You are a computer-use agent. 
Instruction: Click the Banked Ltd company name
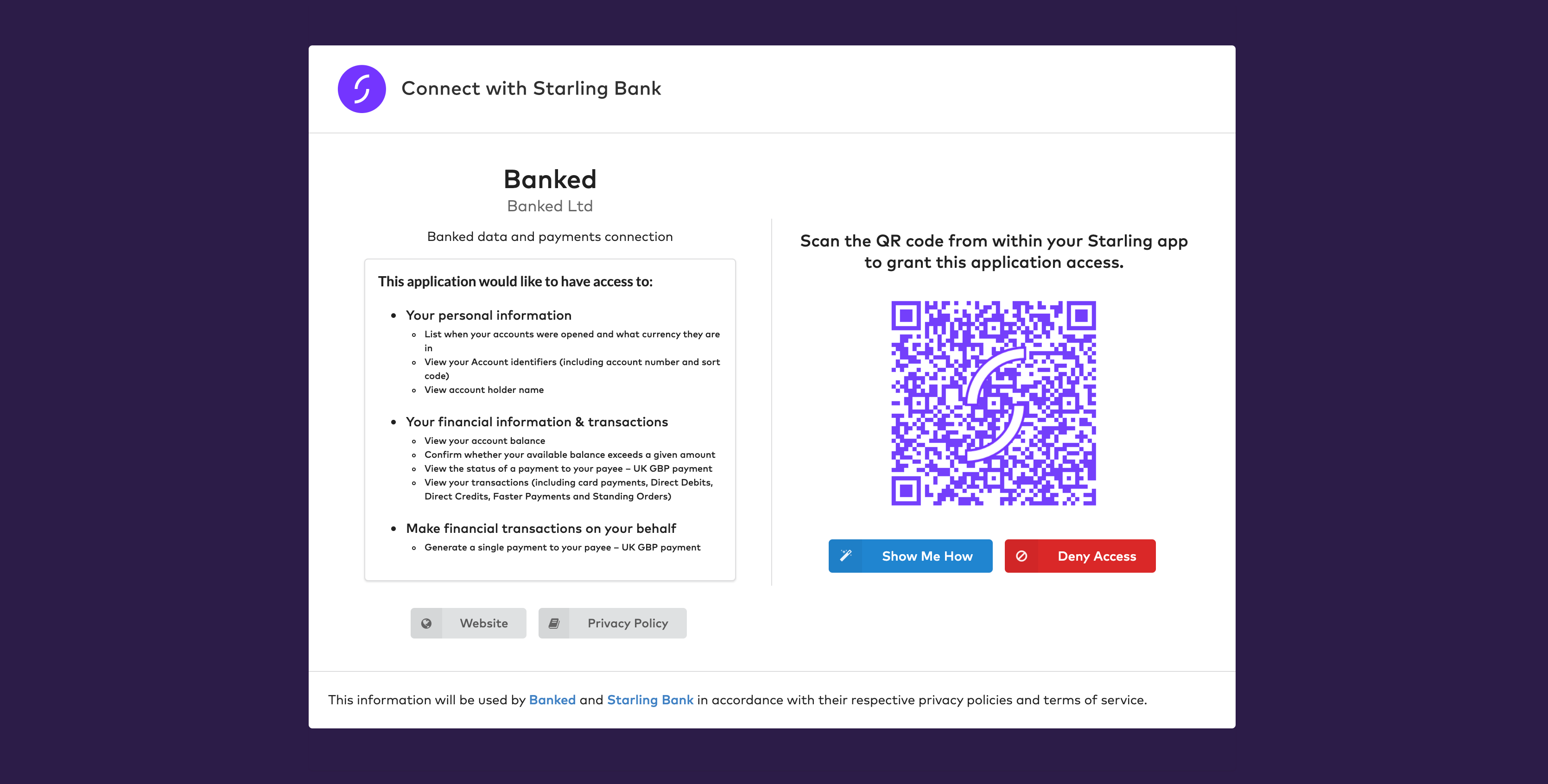click(550, 206)
